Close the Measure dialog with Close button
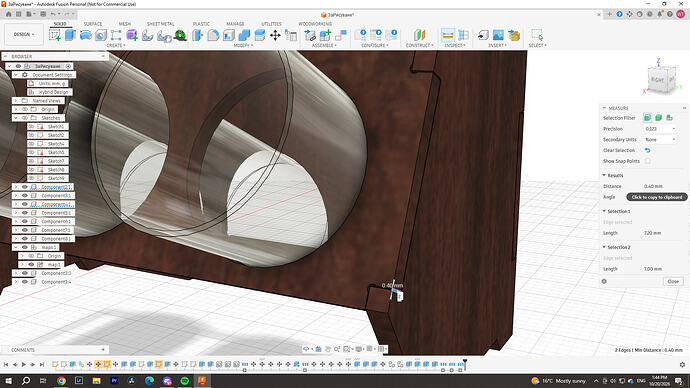This screenshot has height=388, width=690. [673, 282]
